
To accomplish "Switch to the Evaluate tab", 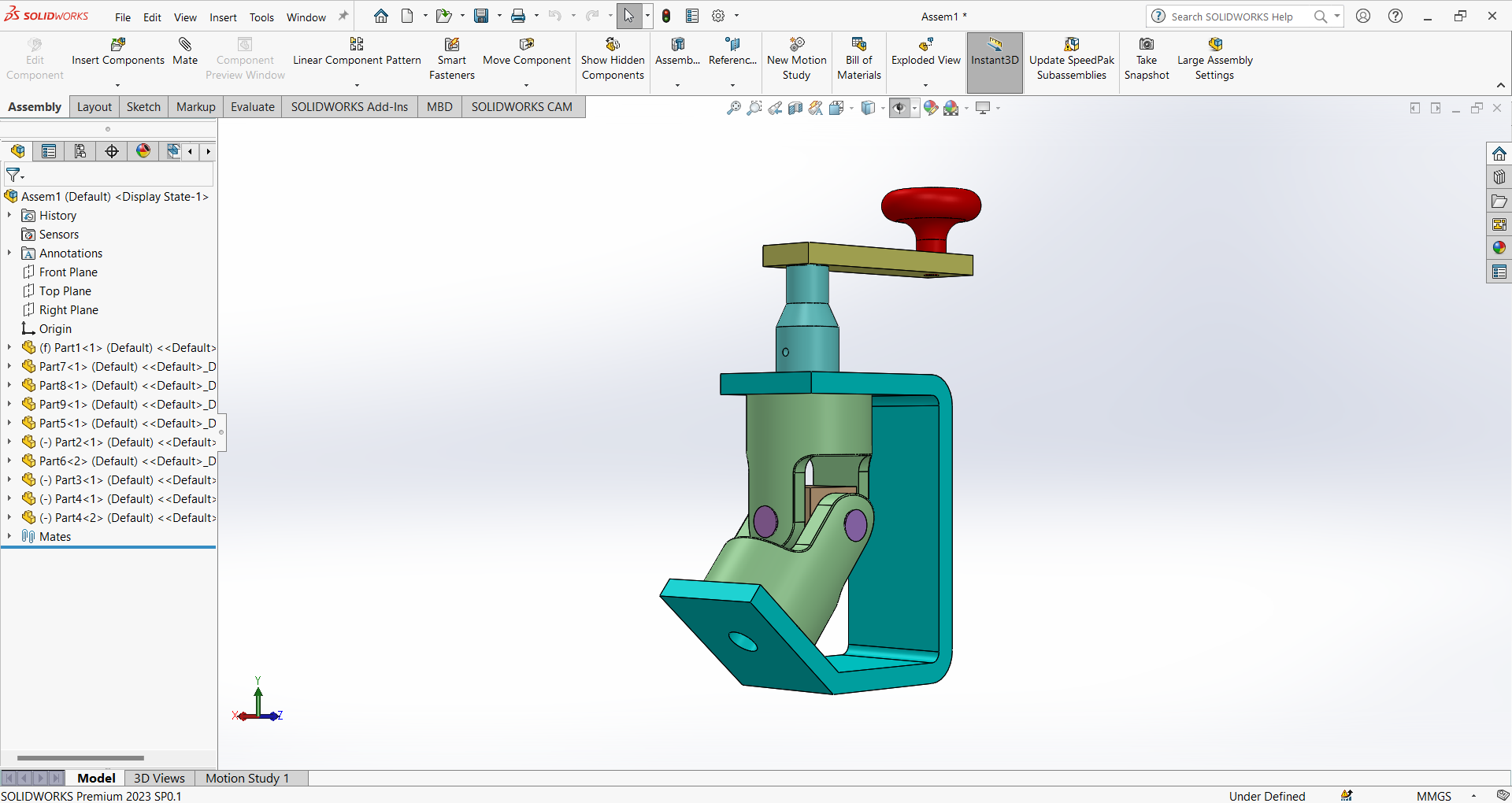I will (252, 107).
